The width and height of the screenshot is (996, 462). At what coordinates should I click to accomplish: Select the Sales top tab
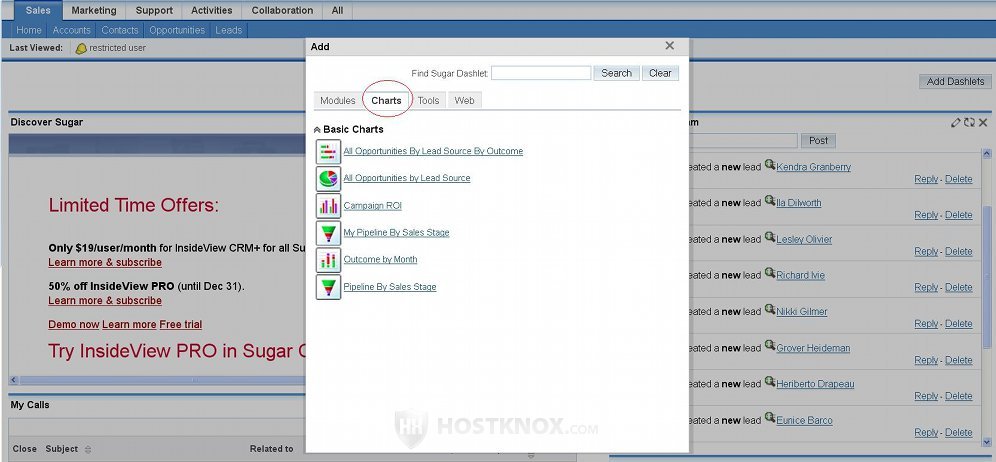(38, 10)
